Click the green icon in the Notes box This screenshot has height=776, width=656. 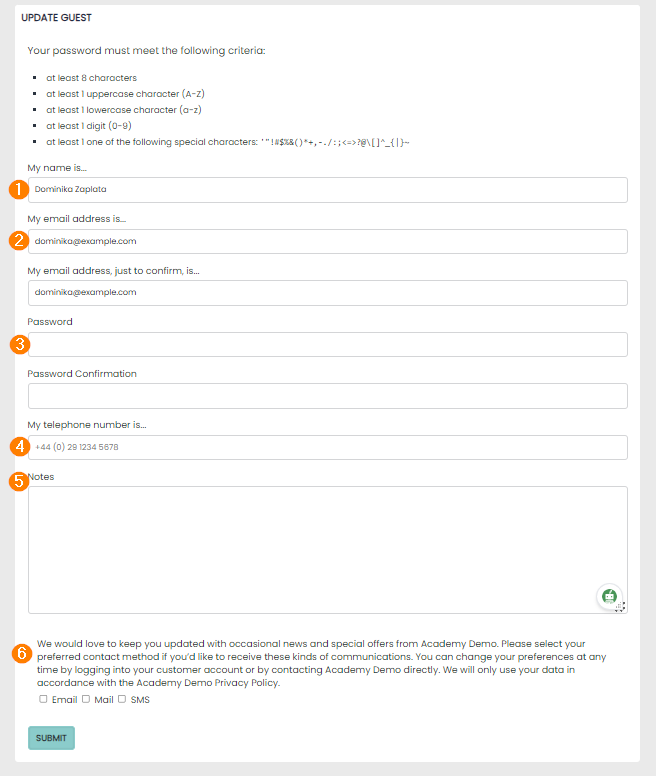tap(609, 596)
